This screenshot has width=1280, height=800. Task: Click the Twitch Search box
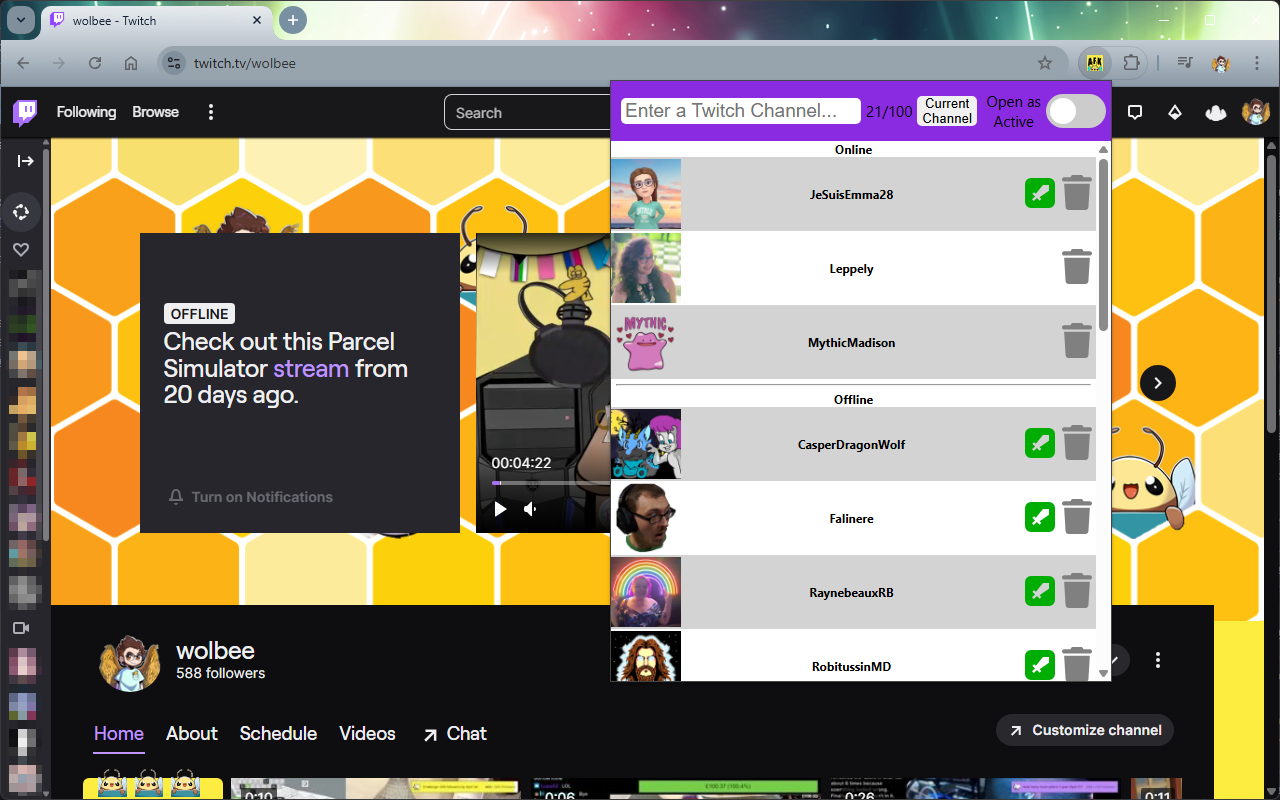(x=527, y=113)
